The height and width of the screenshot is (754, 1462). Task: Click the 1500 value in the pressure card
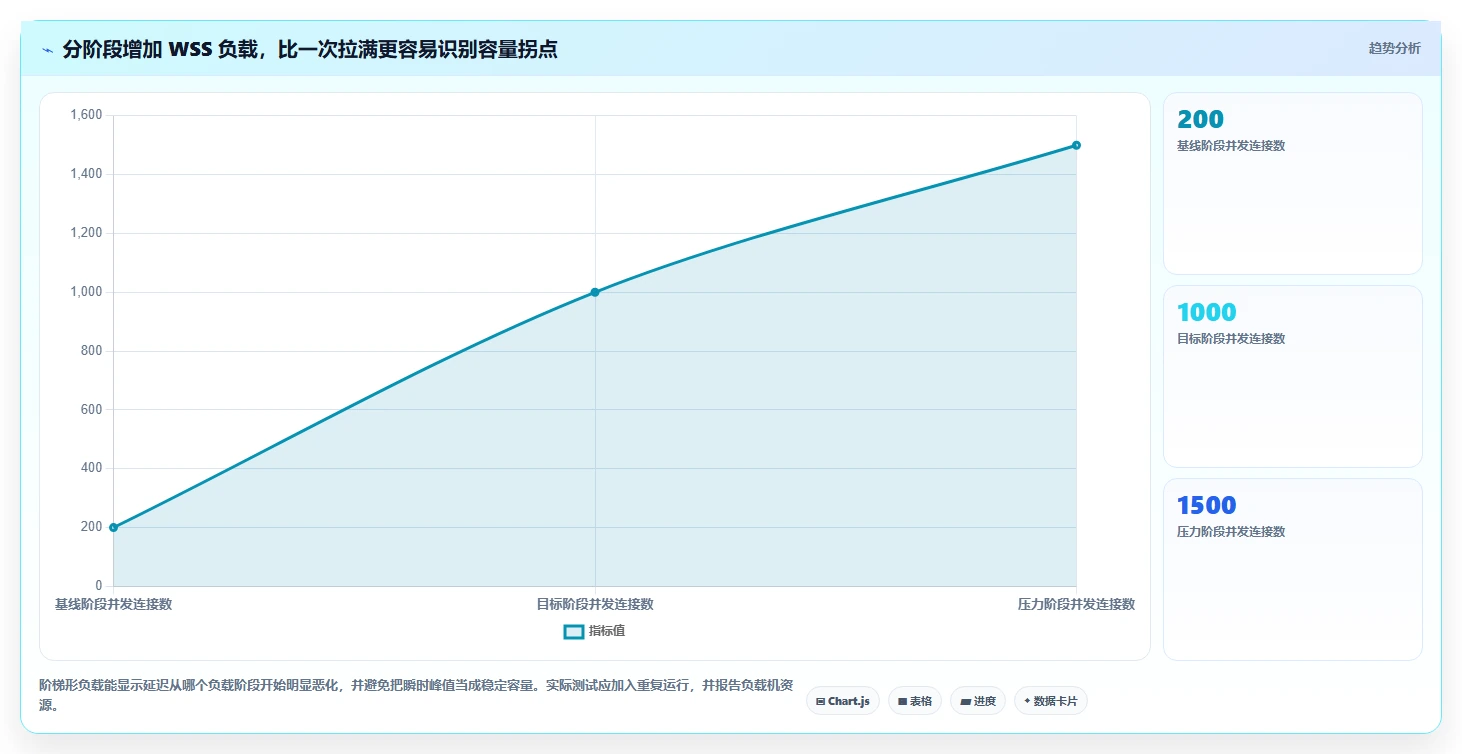[1207, 505]
